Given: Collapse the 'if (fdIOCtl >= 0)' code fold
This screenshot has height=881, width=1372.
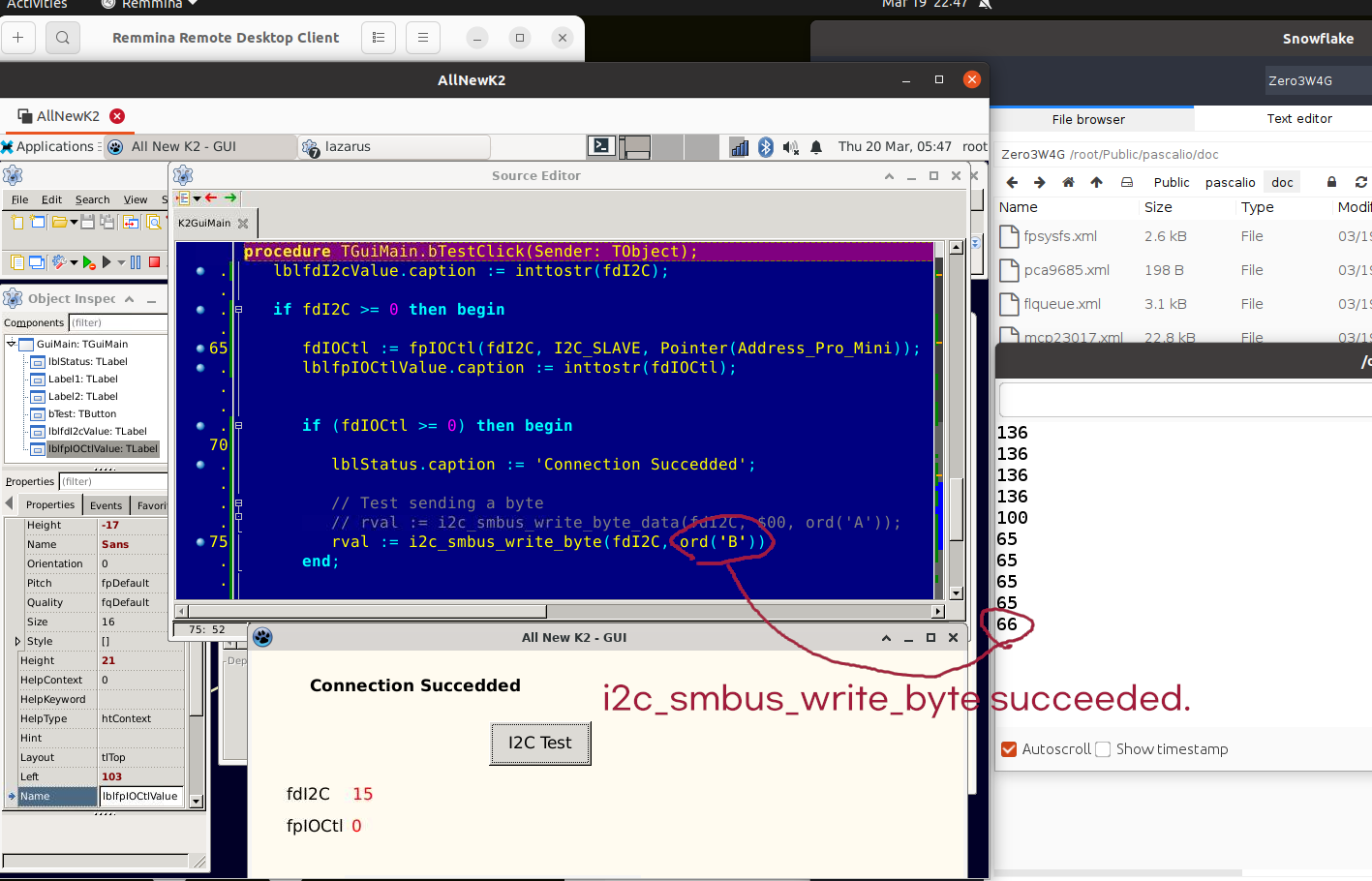Looking at the screenshot, I should coord(238,426).
